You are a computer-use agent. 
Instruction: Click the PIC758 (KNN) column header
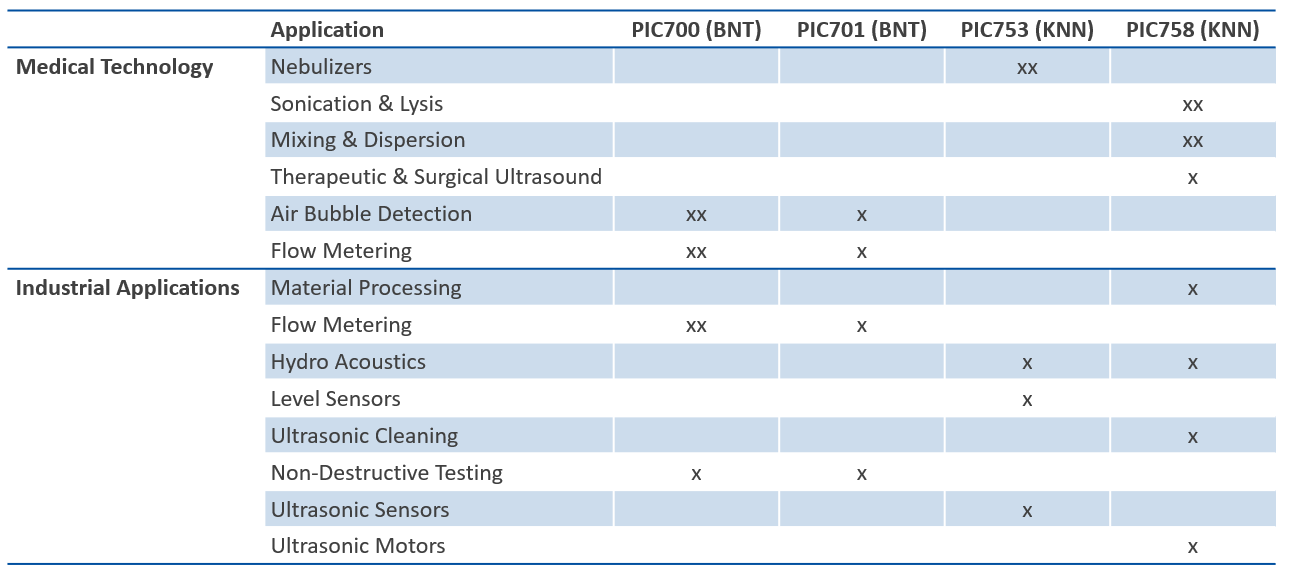coord(1192,30)
